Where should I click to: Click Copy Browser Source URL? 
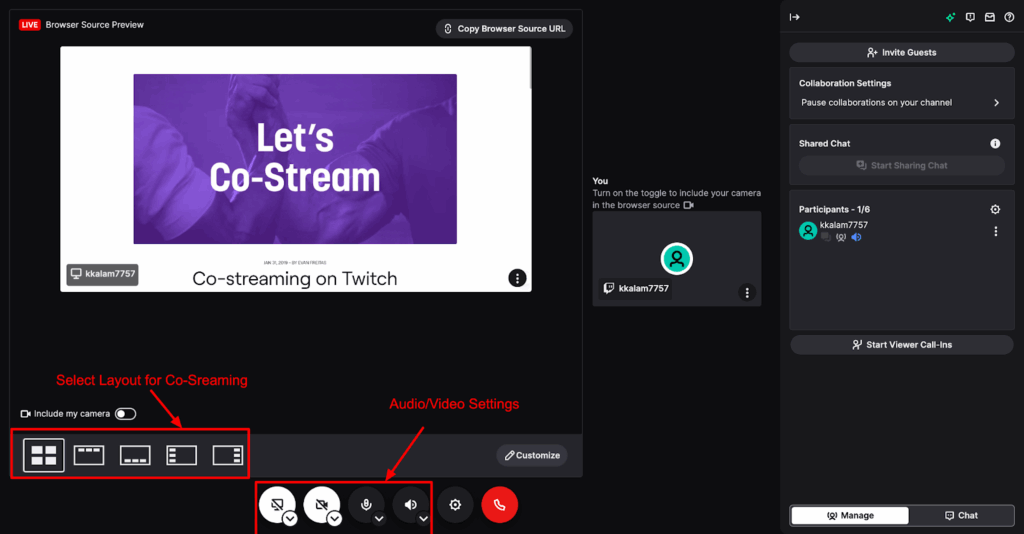505,29
